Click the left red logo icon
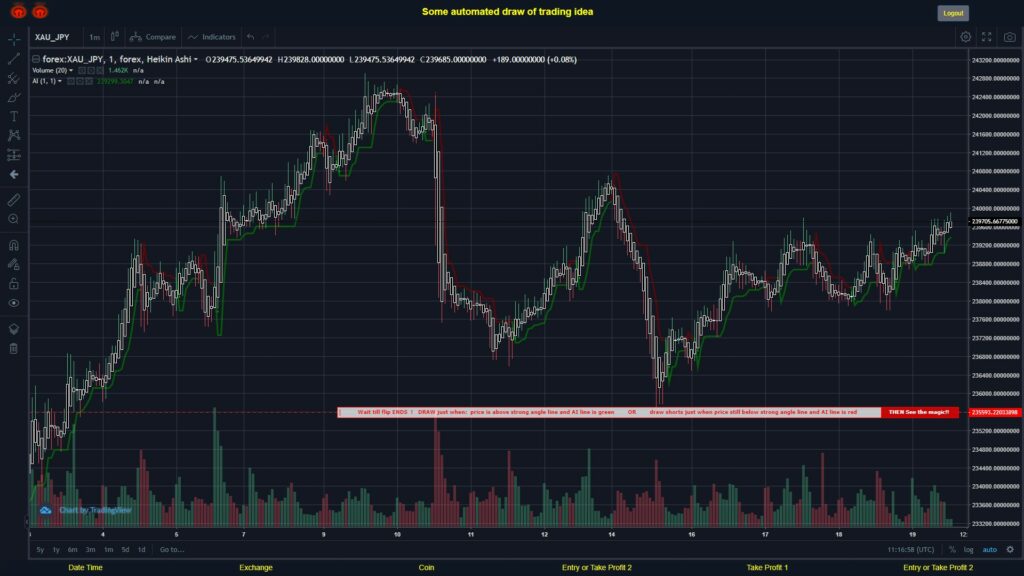 tap(18, 11)
